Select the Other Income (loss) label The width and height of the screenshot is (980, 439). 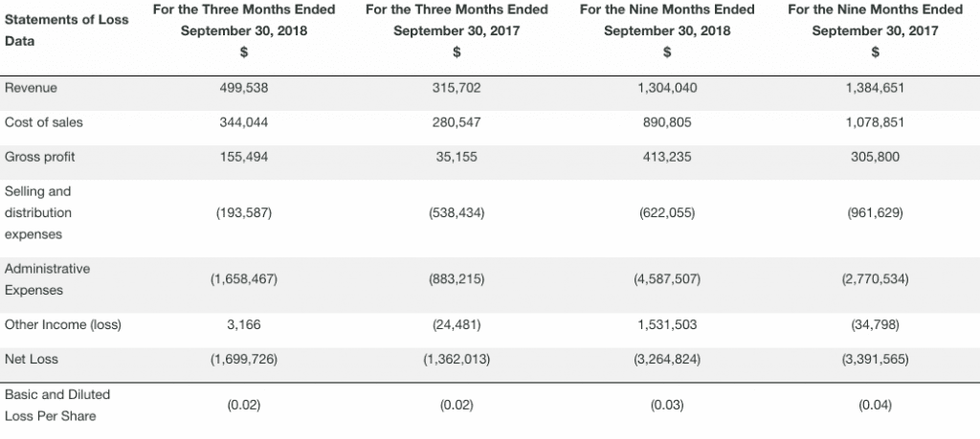[62, 325]
